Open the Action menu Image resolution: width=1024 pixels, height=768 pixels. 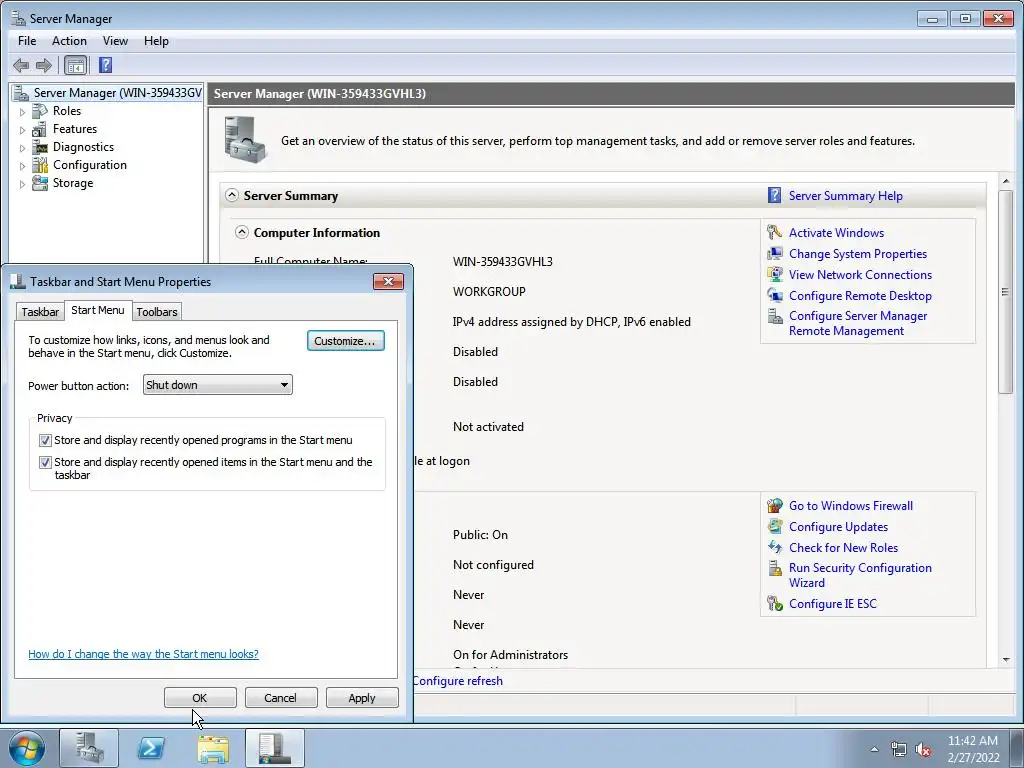point(69,40)
